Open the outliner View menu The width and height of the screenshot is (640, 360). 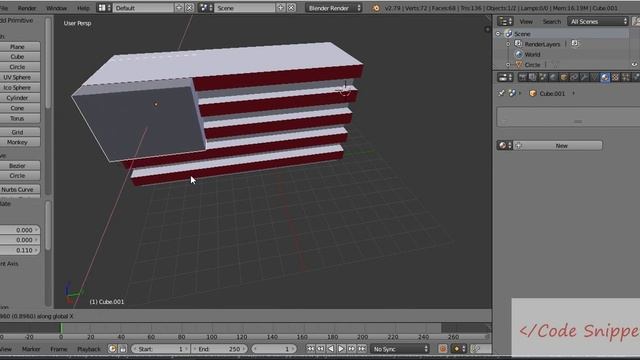(526, 21)
